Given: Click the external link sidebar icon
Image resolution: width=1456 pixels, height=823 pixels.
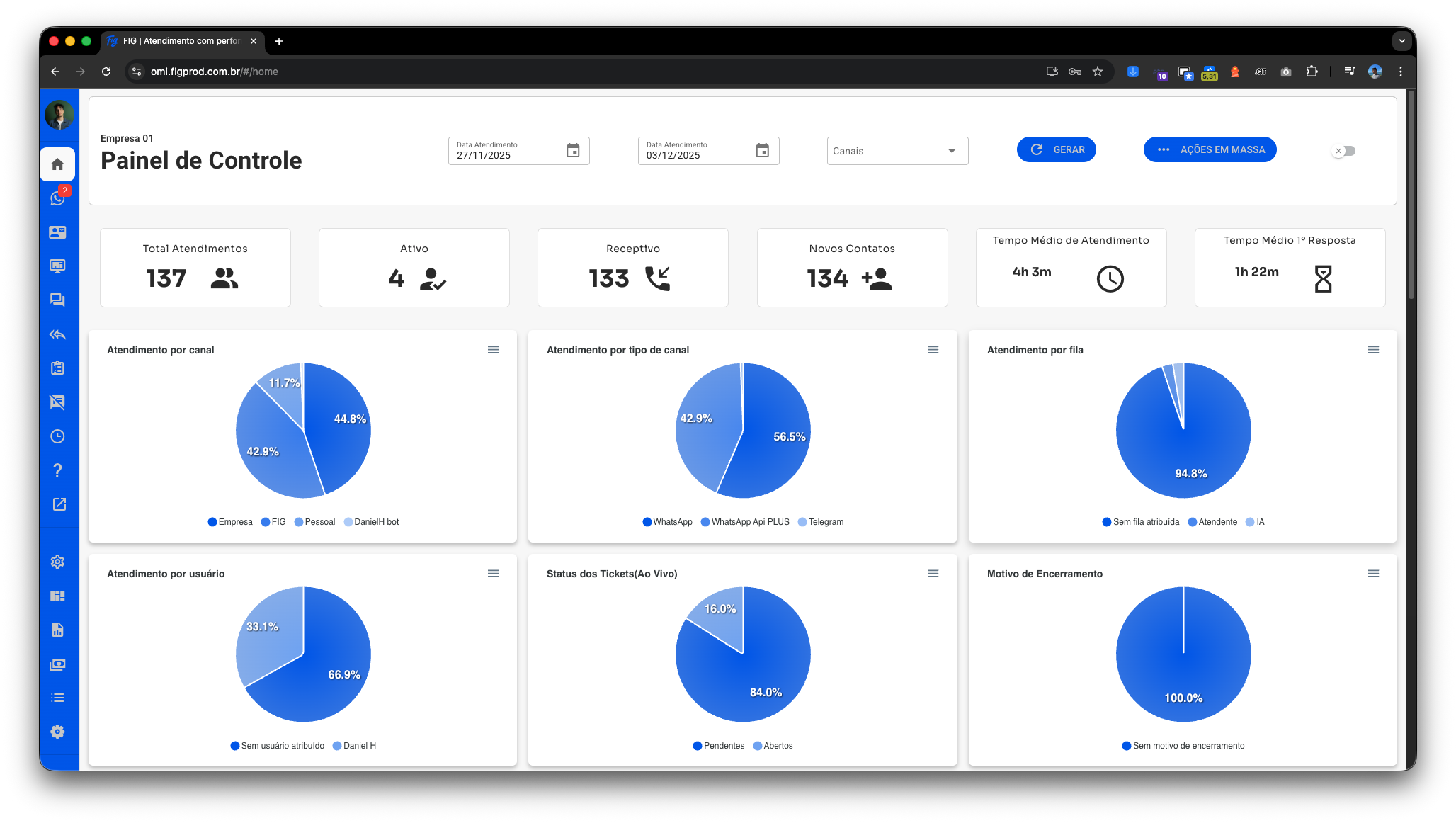Looking at the screenshot, I should point(59,504).
